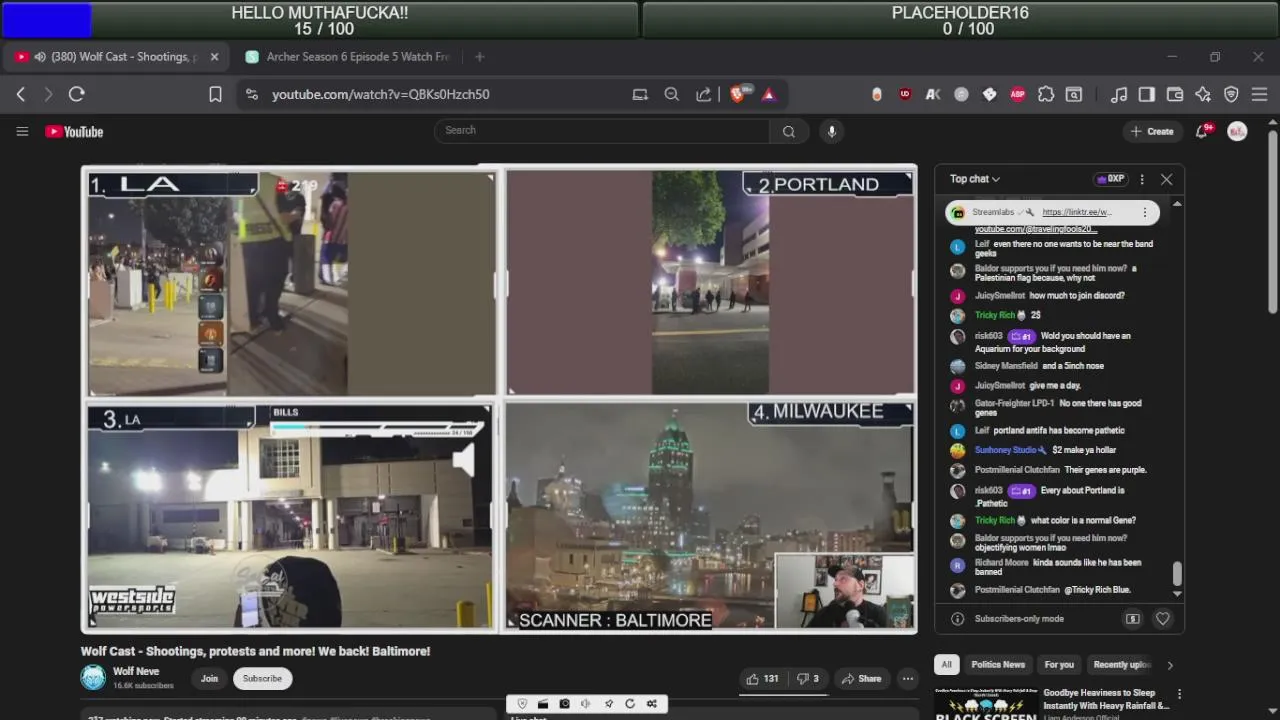Open Wolf Neve channel name link

click(136, 672)
